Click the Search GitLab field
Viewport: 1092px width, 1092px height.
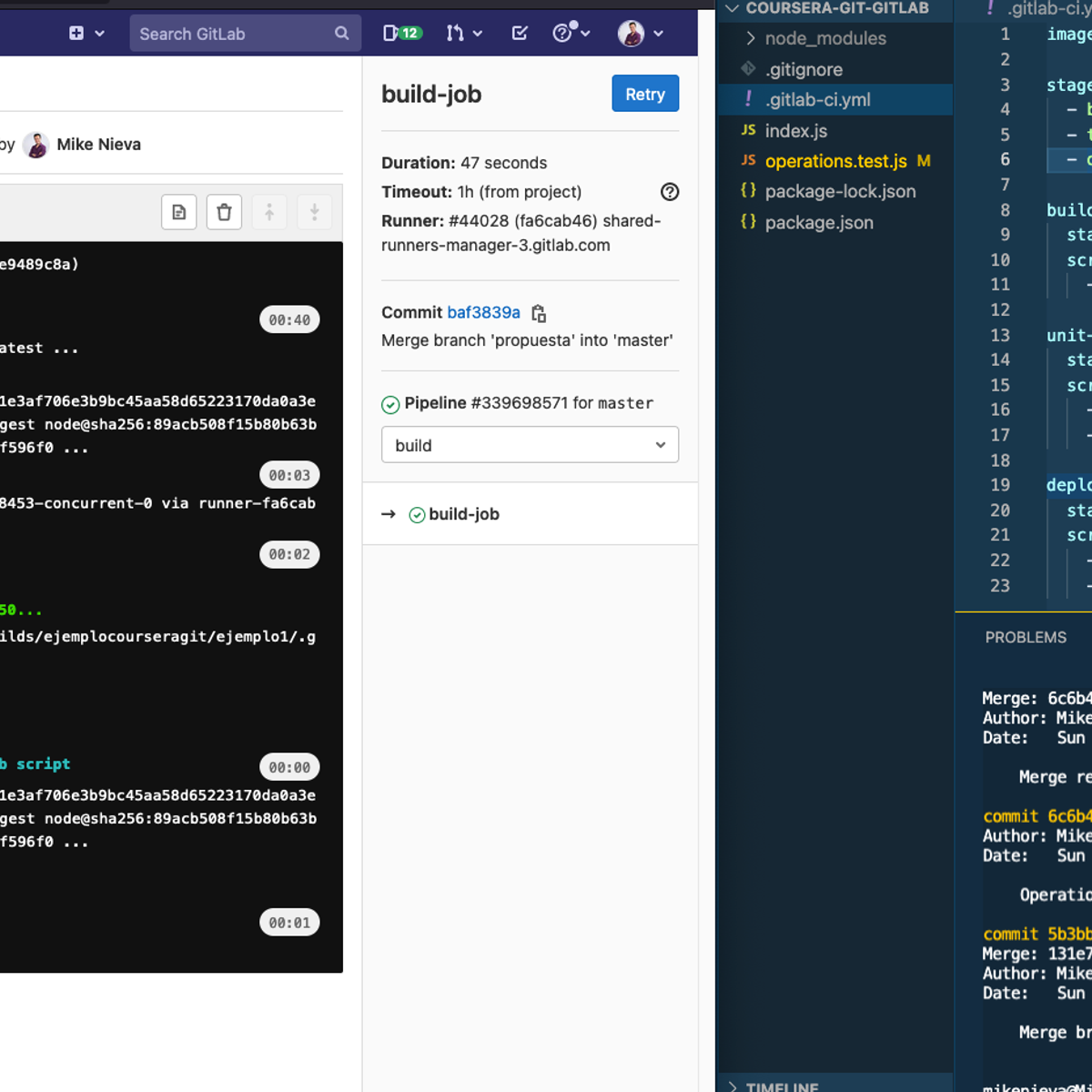[246, 34]
